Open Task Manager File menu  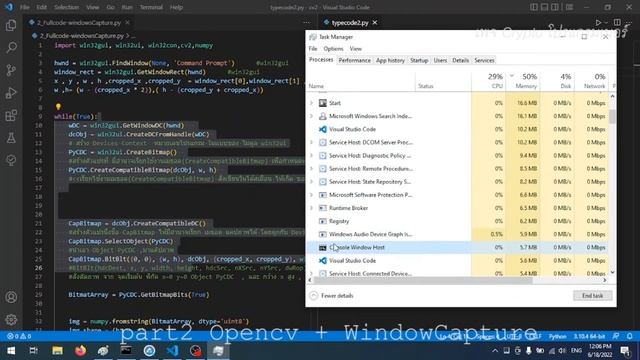pos(313,49)
